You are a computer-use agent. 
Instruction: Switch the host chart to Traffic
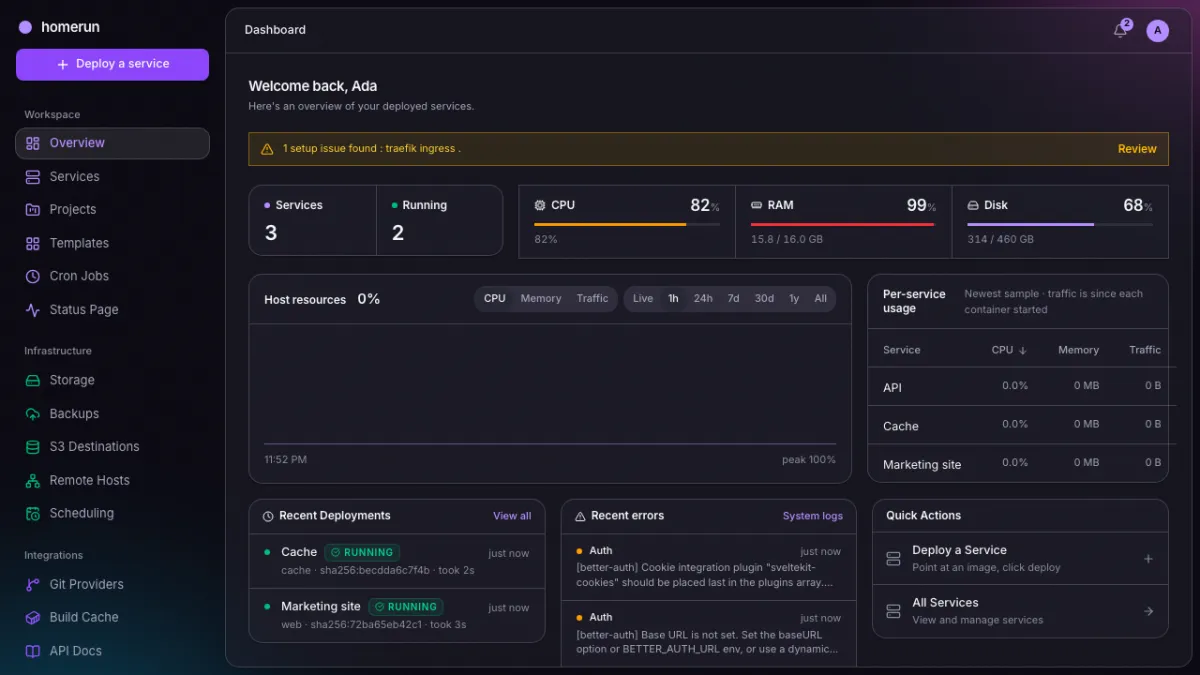592,299
